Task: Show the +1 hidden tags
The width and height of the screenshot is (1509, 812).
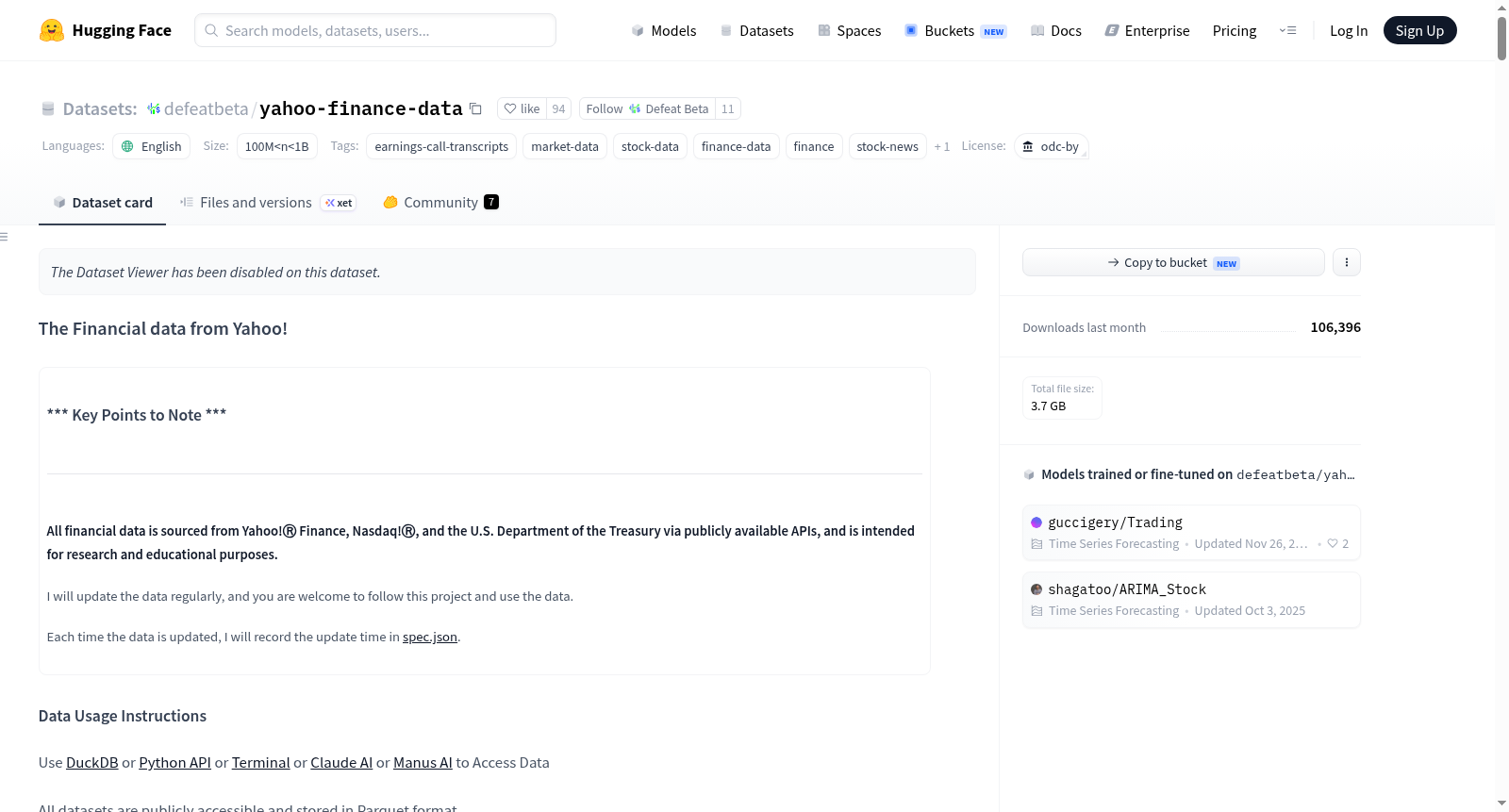Action: point(941,147)
